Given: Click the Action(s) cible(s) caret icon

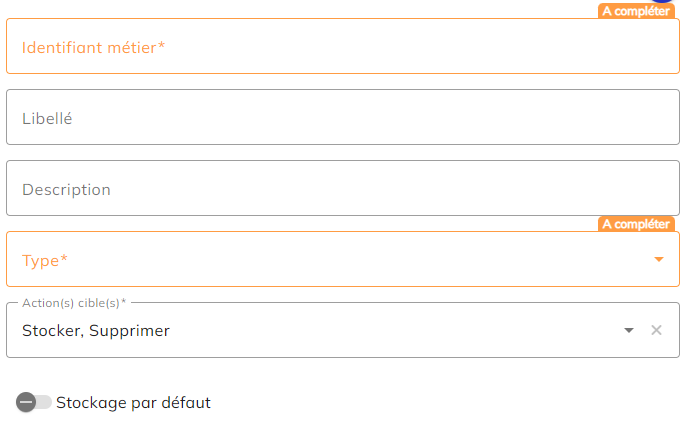Looking at the screenshot, I should [x=629, y=330].
